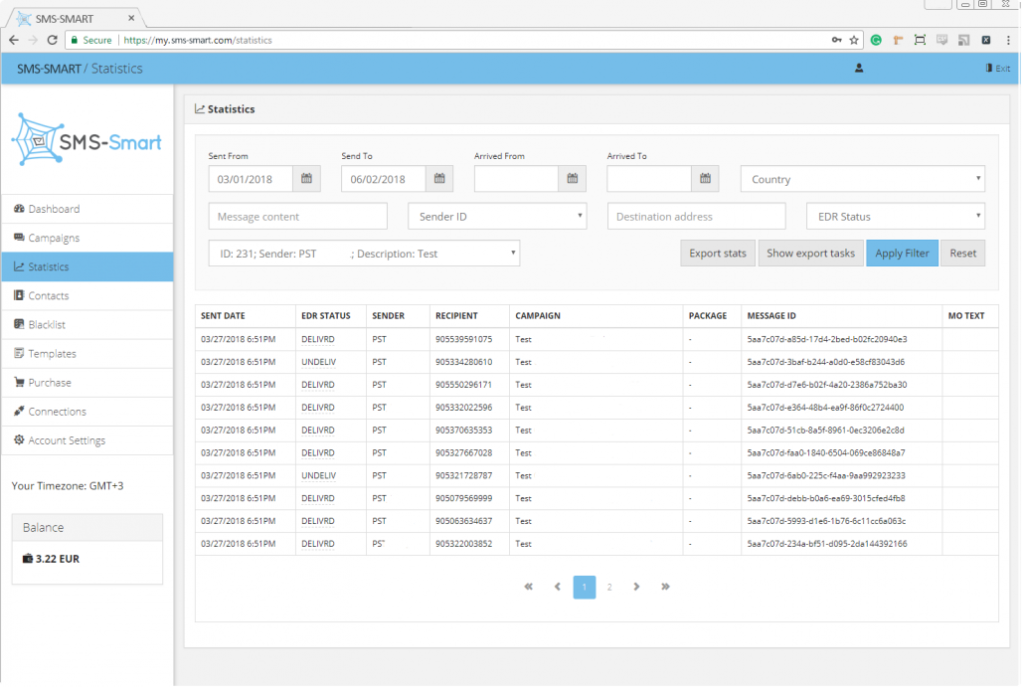
Task: Click message ID ending 069ce86848a7
Action: [826, 453]
